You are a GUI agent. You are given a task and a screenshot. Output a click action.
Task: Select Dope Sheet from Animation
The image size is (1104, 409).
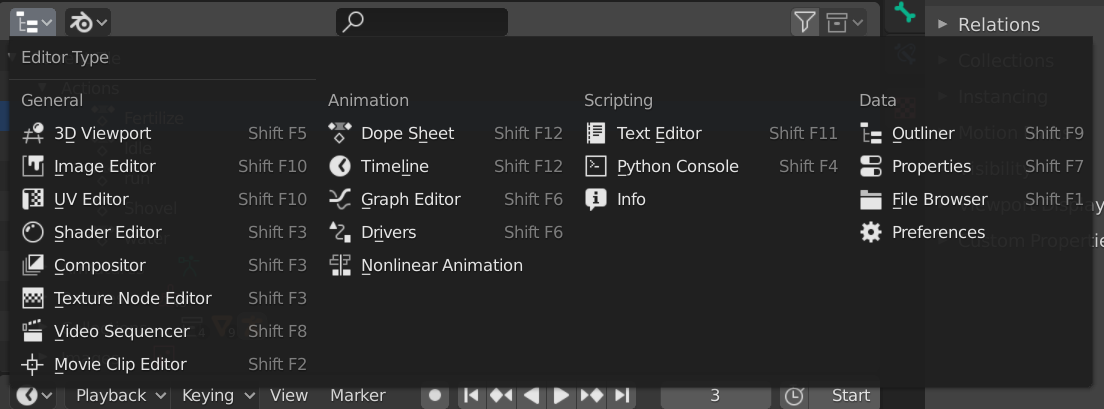[x=446, y=133]
